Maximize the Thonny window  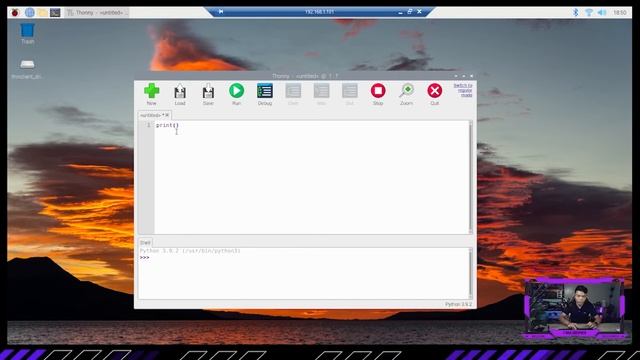464,76
